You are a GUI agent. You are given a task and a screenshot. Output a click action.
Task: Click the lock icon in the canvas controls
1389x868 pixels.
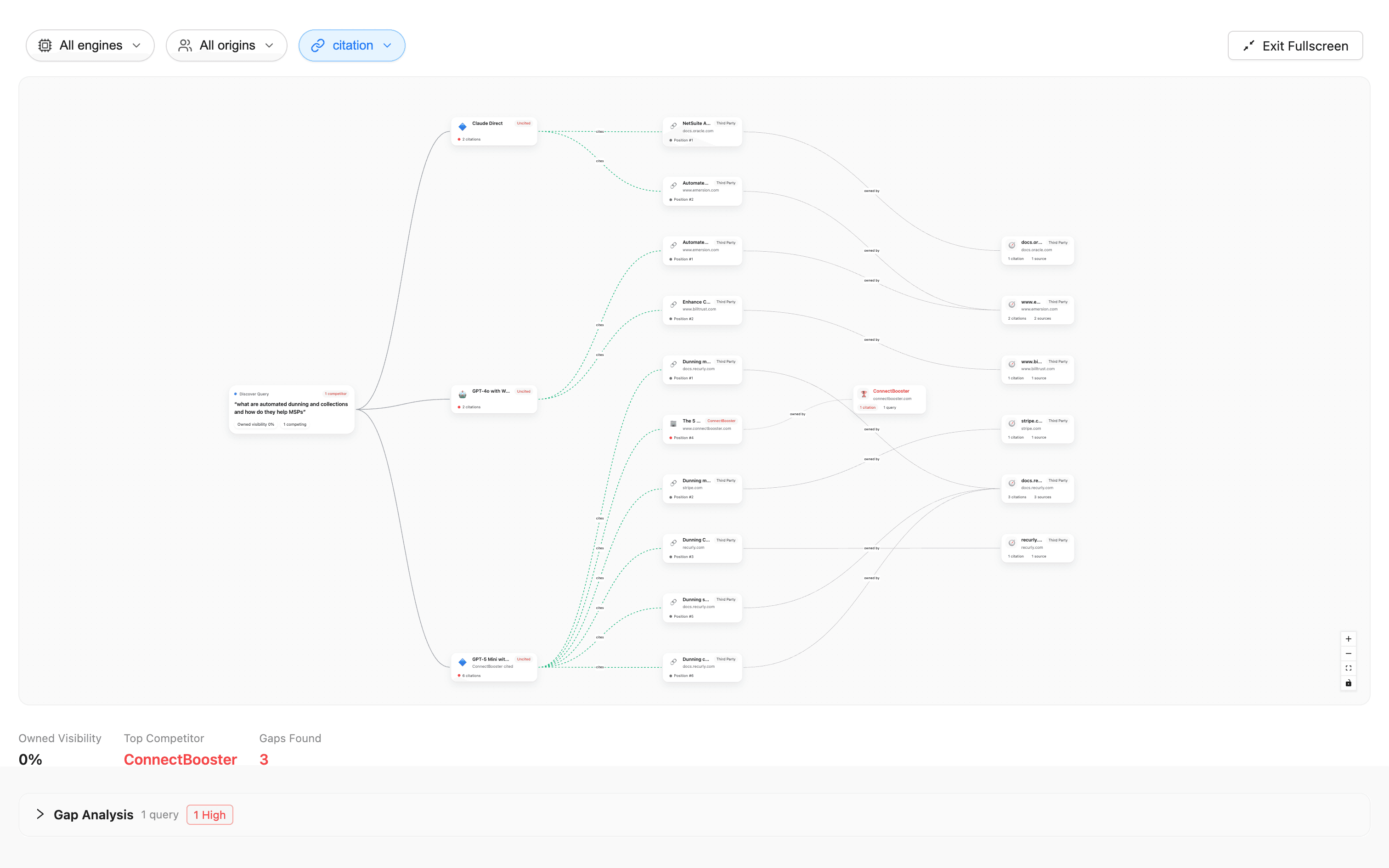tap(1349, 682)
